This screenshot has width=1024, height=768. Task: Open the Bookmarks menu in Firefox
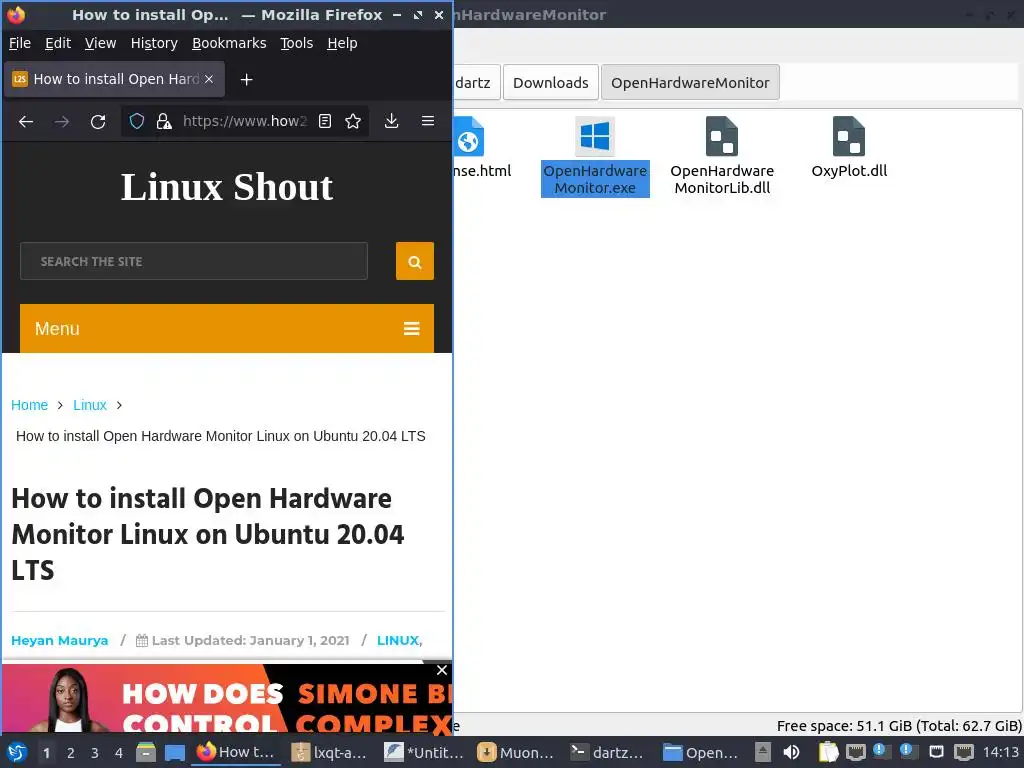pos(229,43)
